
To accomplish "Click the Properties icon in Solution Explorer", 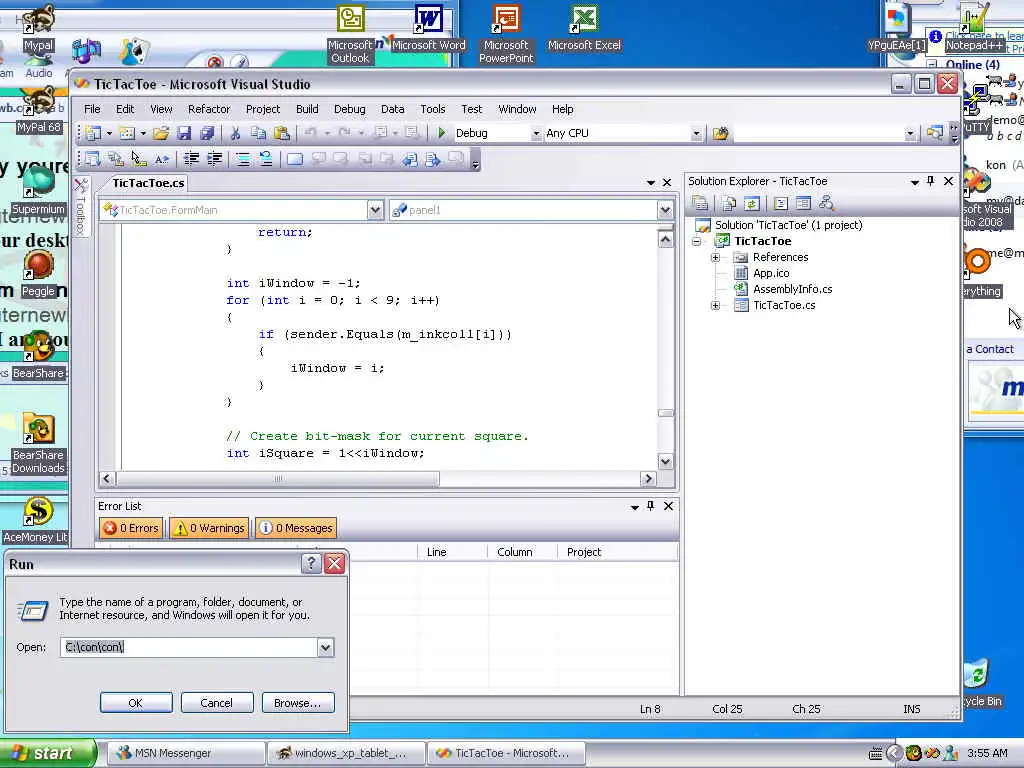I will [x=700, y=203].
